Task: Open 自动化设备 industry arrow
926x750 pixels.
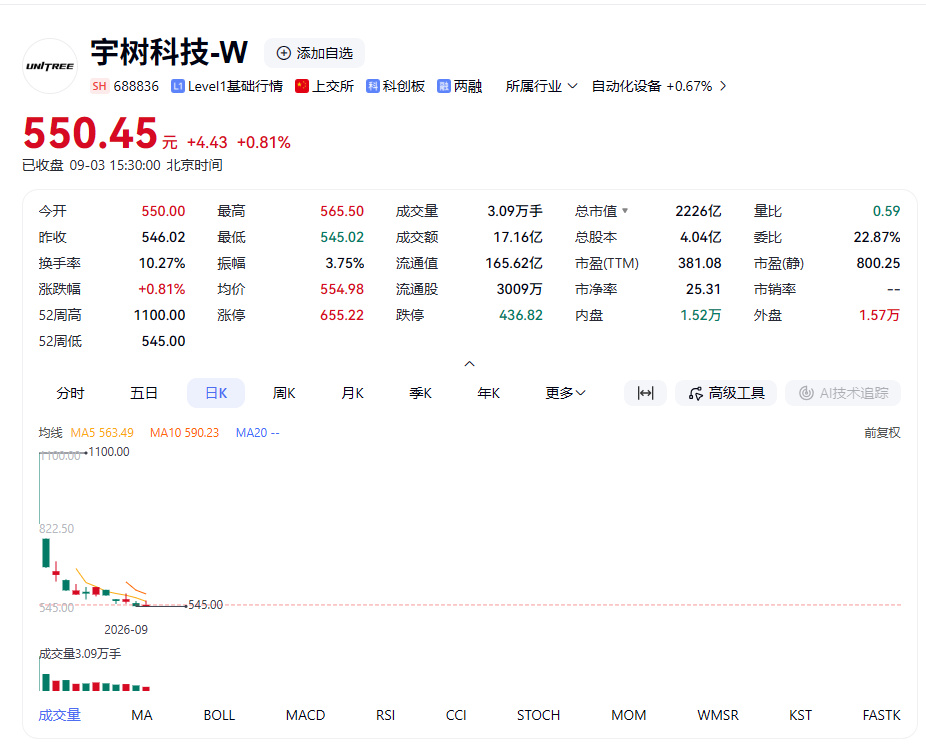Action: coord(723,86)
